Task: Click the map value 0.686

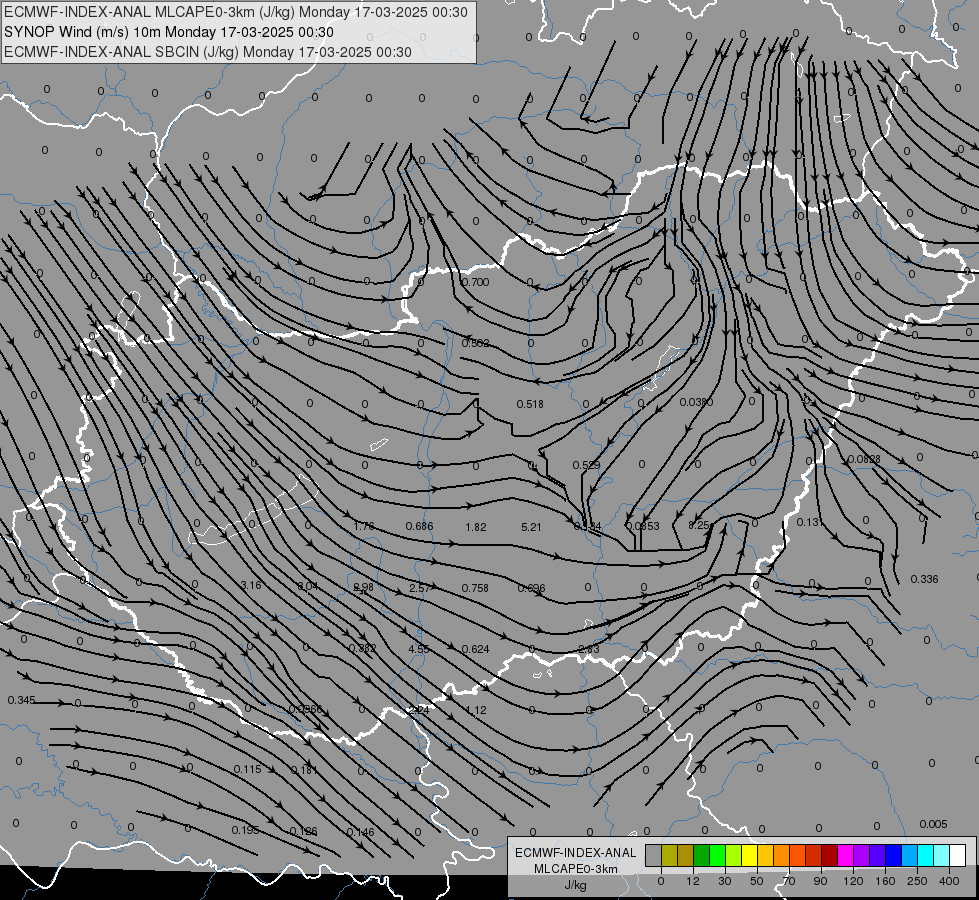Action: coord(420,527)
